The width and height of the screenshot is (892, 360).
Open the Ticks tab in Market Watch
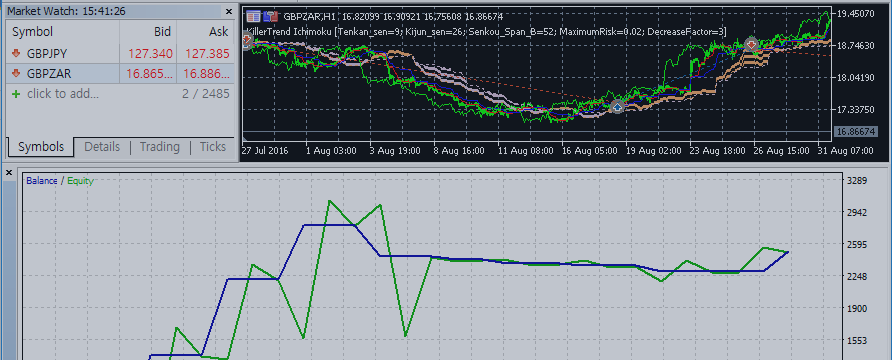tap(213, 147)
